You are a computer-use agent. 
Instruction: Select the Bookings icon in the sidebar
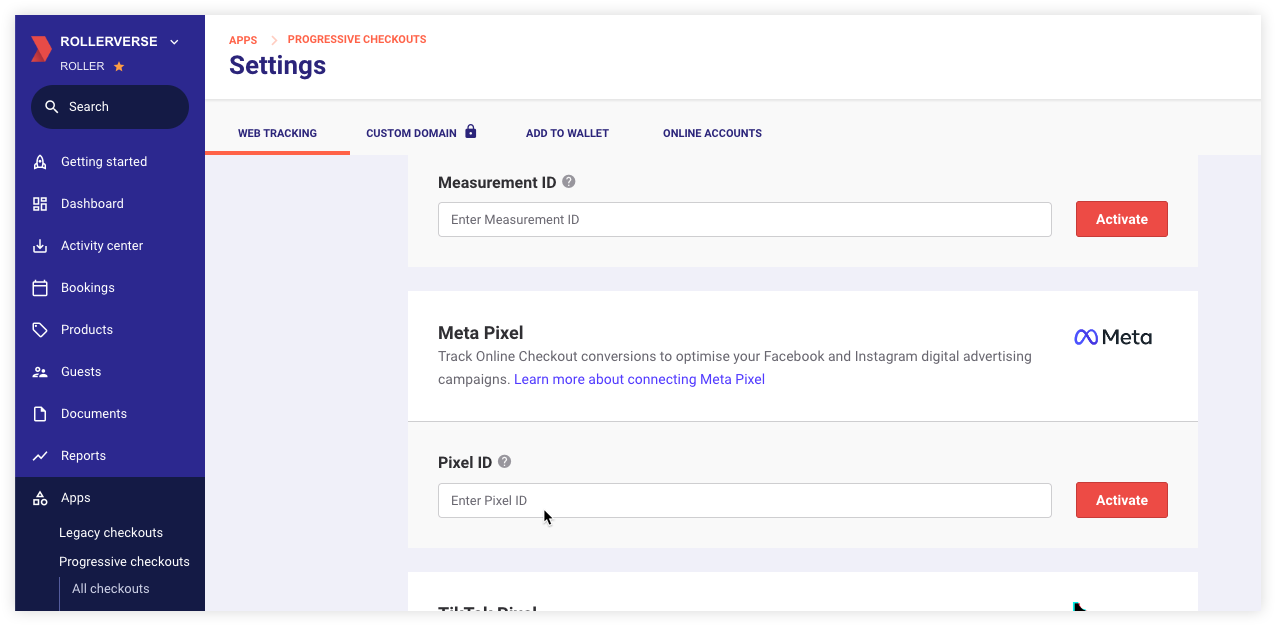point(40,287)
